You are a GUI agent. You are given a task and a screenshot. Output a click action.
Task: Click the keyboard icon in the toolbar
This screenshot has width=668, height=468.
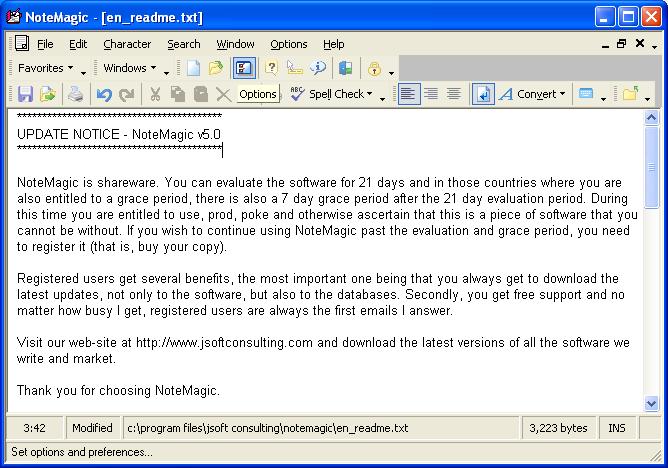coord(586,94)
